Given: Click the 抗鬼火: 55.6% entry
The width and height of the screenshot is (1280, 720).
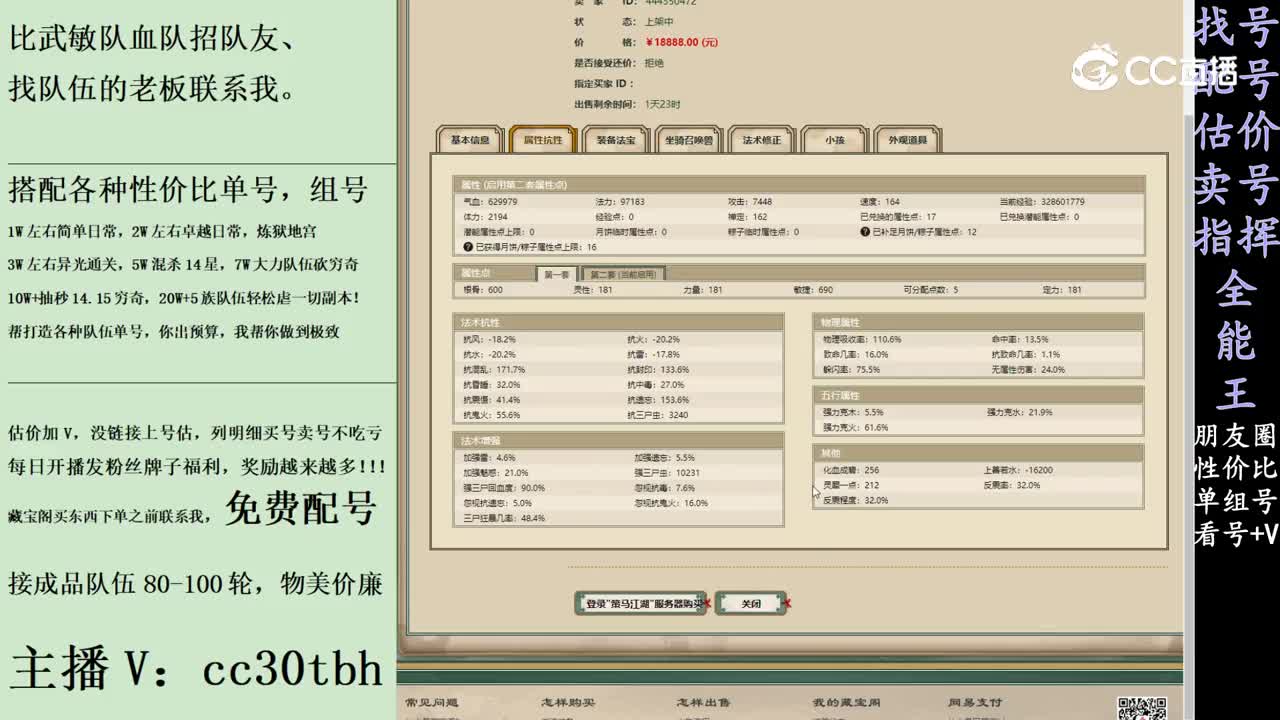Looking at the screenshot, I should click(x=491, y=415).
